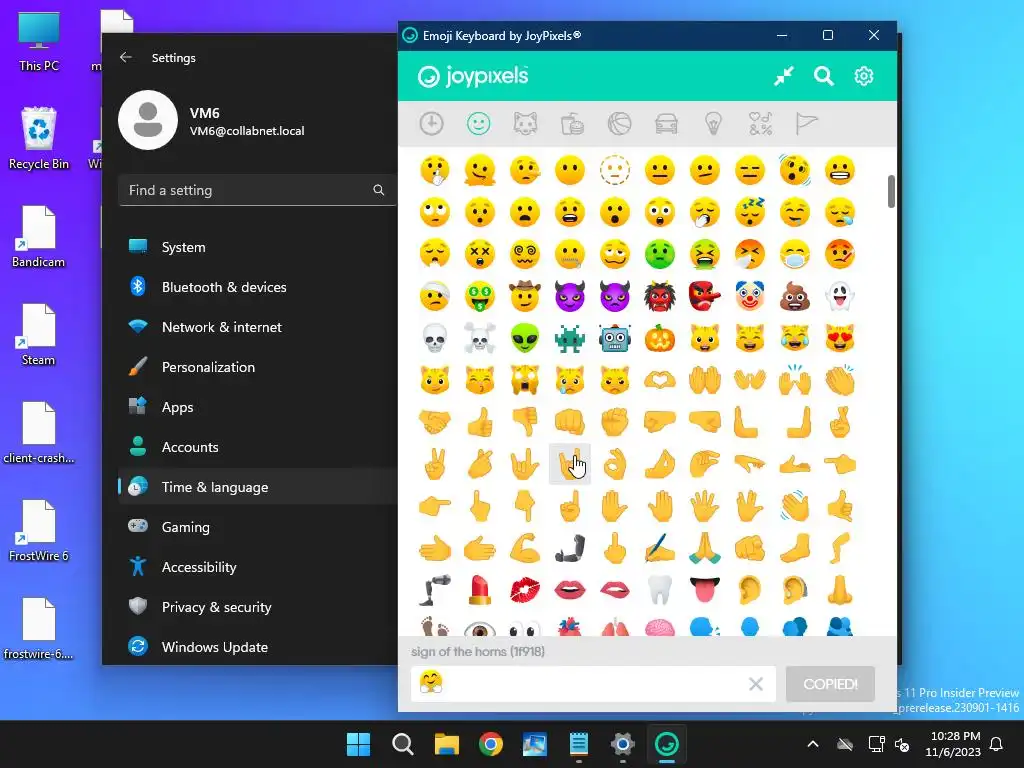Click the Find a setting box
The width and height of the screenshot is (1024, 768).
(257, 190)
